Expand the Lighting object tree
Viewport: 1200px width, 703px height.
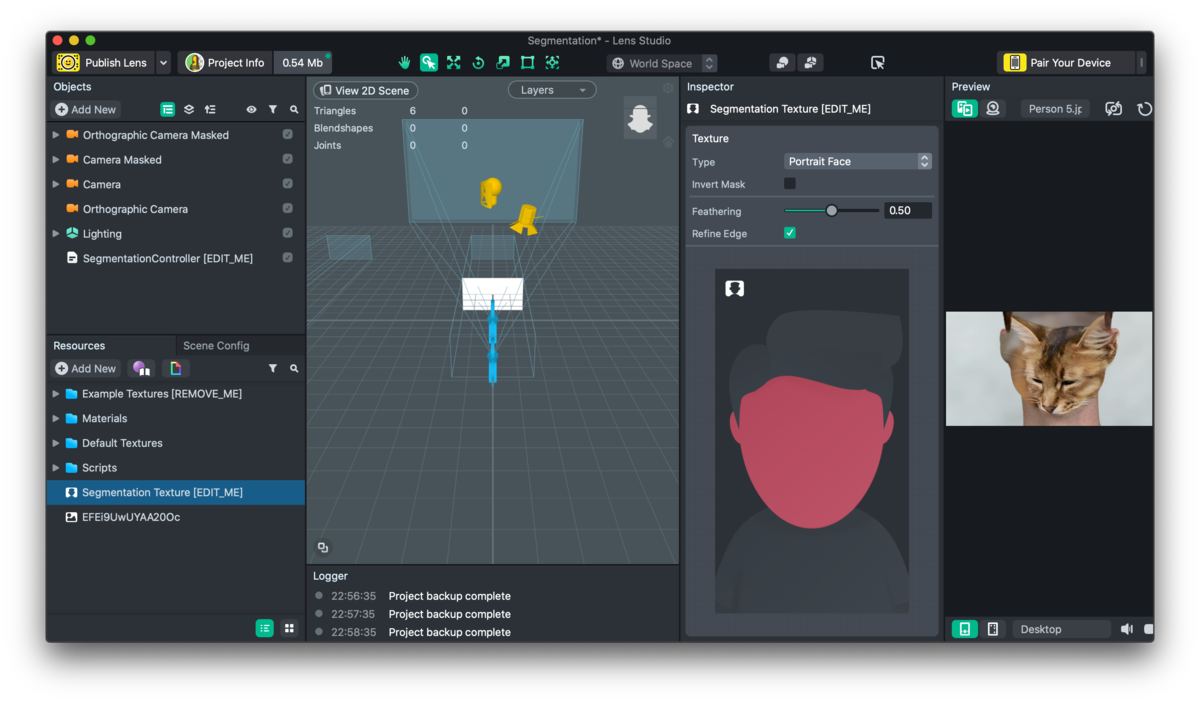tap(56, 233)
